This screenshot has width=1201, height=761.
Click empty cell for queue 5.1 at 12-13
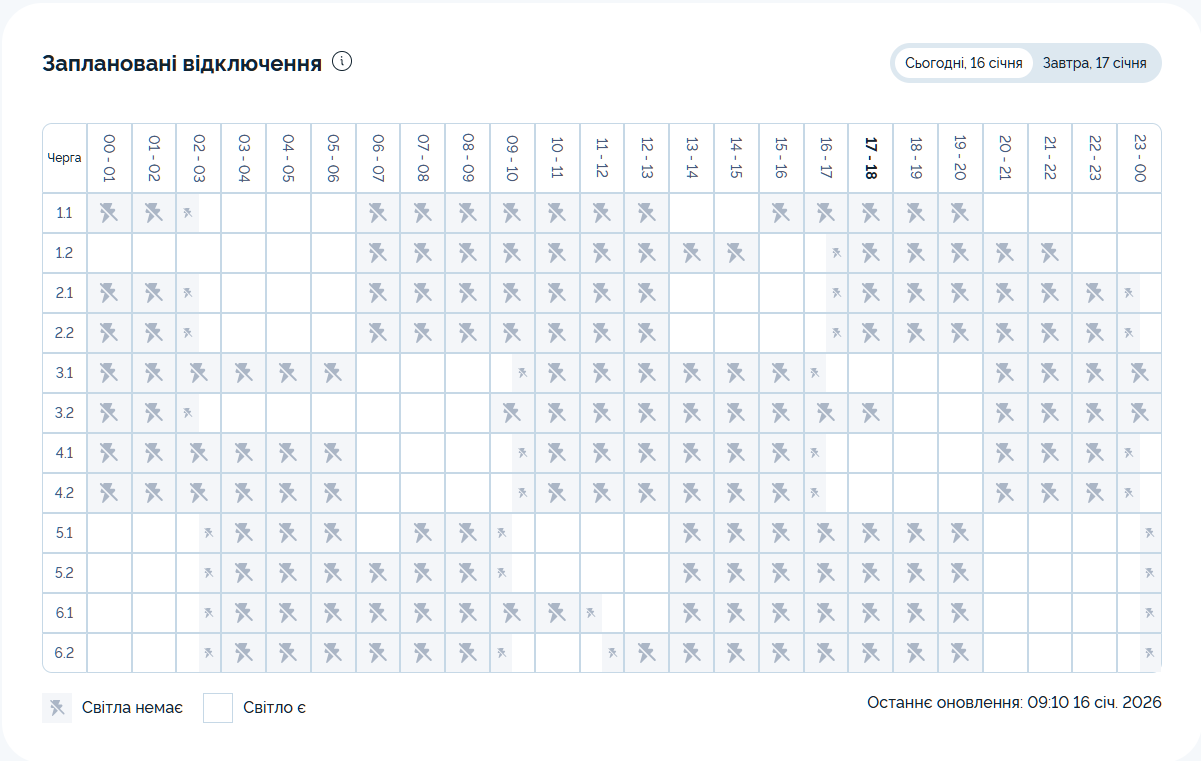pos(646,533)
